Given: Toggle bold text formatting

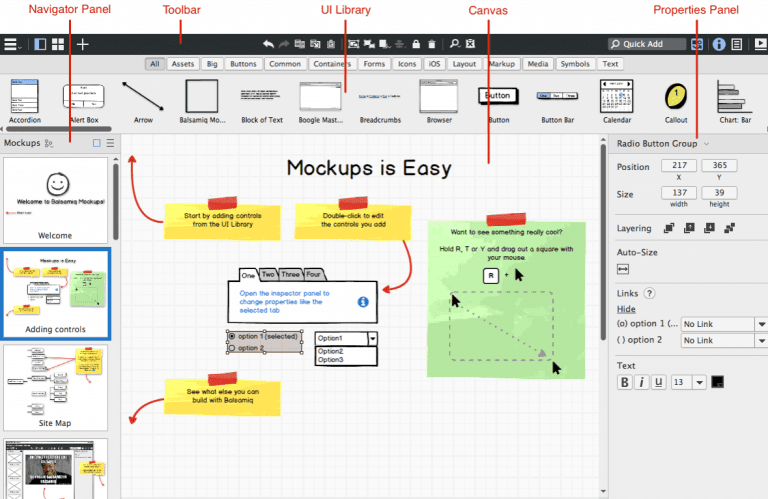Looking at the screenshot, I should click(625, 382).
